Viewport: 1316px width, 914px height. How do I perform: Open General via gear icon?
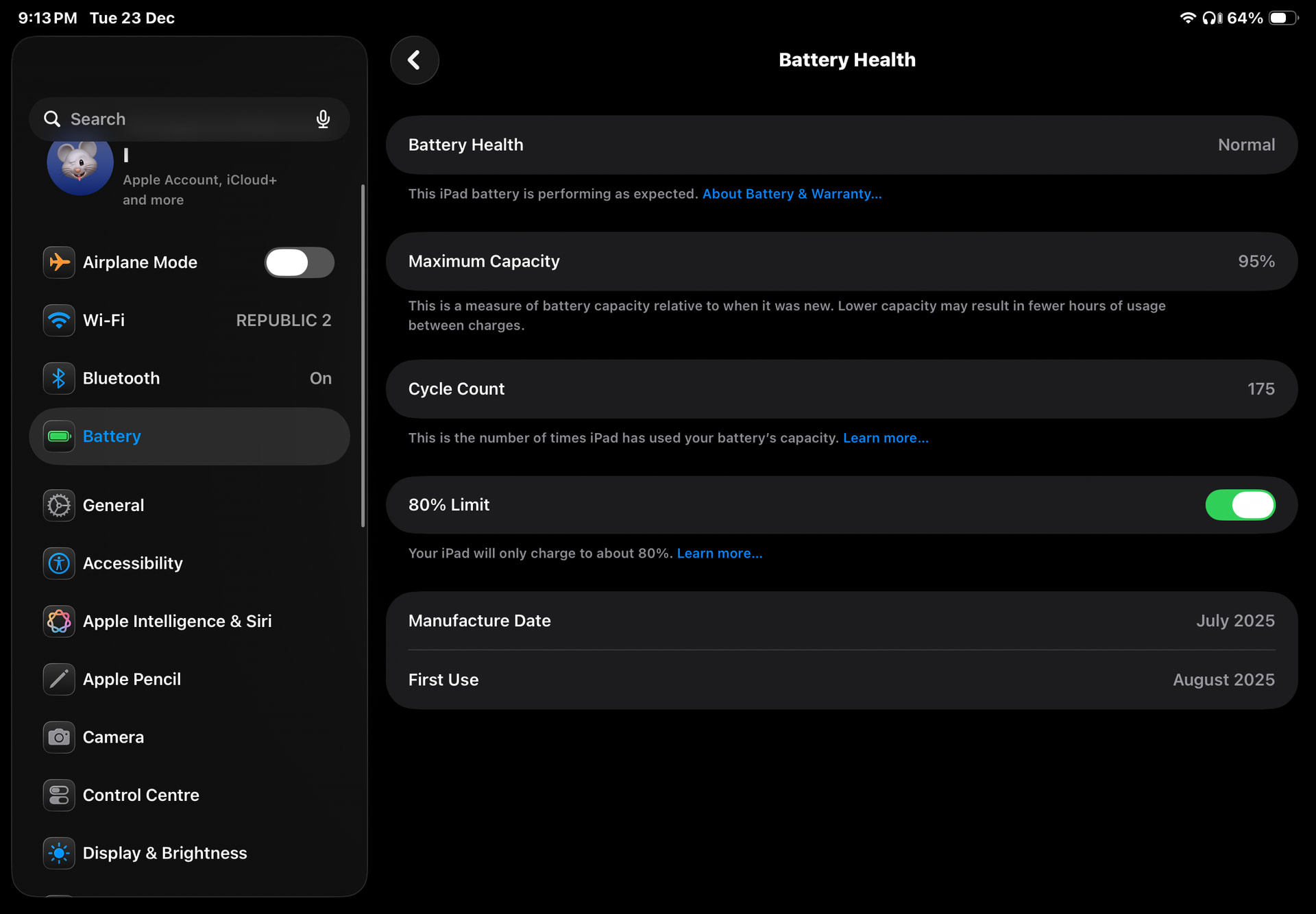(x=59, y=506)
